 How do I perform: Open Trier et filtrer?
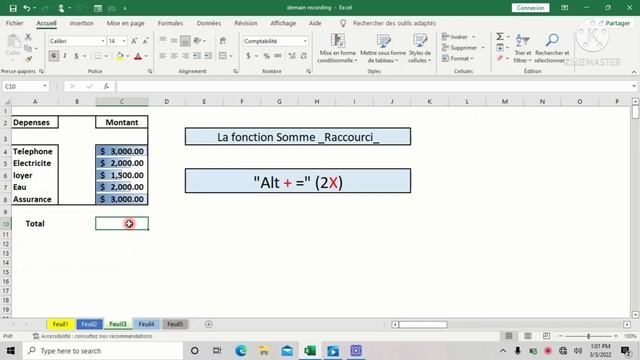coord(522,48)
